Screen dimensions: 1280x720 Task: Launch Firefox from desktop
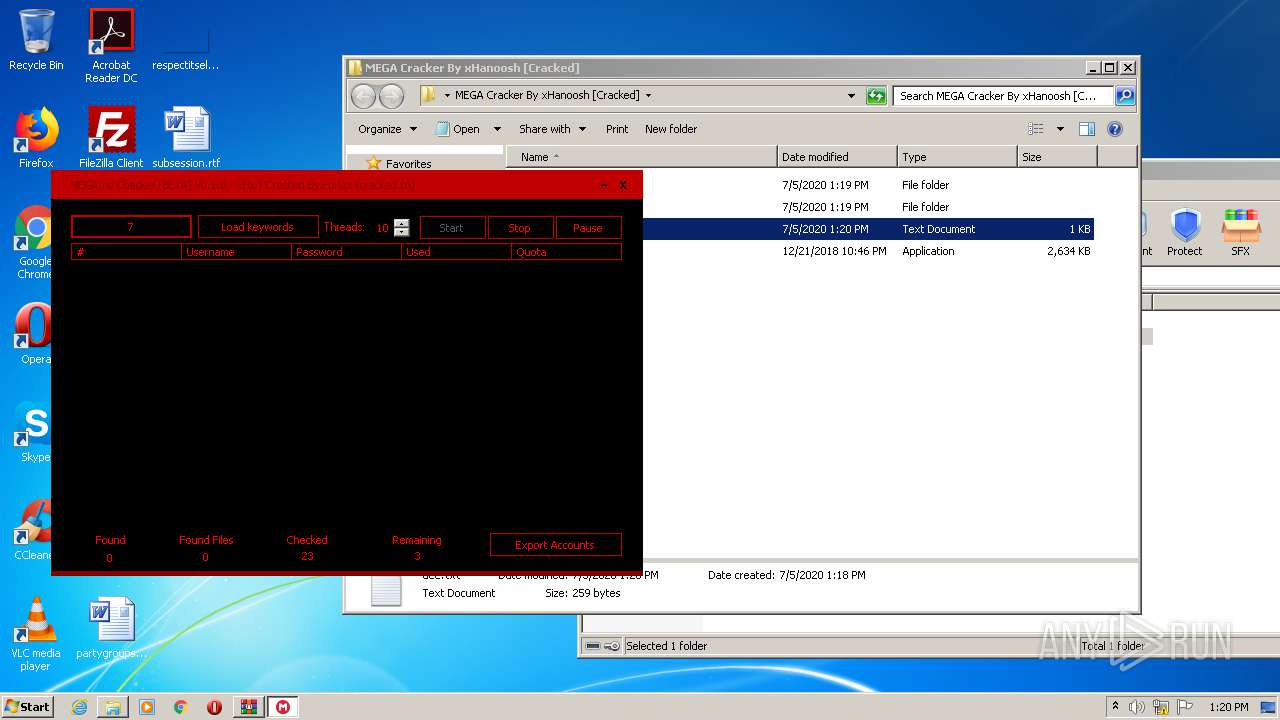(x=36, y=138)
